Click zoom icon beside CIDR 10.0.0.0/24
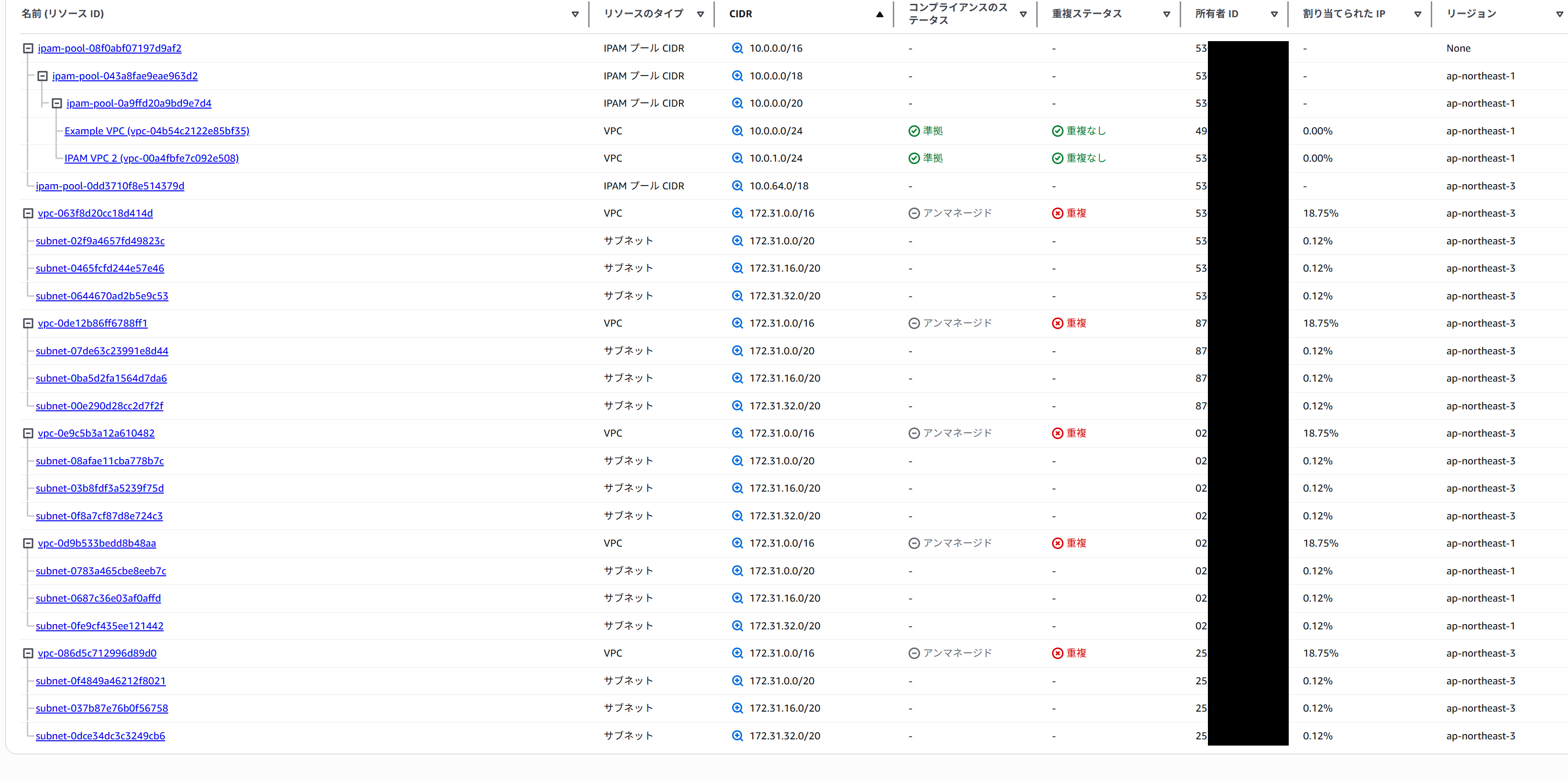The image size is (1568, 780). pos(737,131)
